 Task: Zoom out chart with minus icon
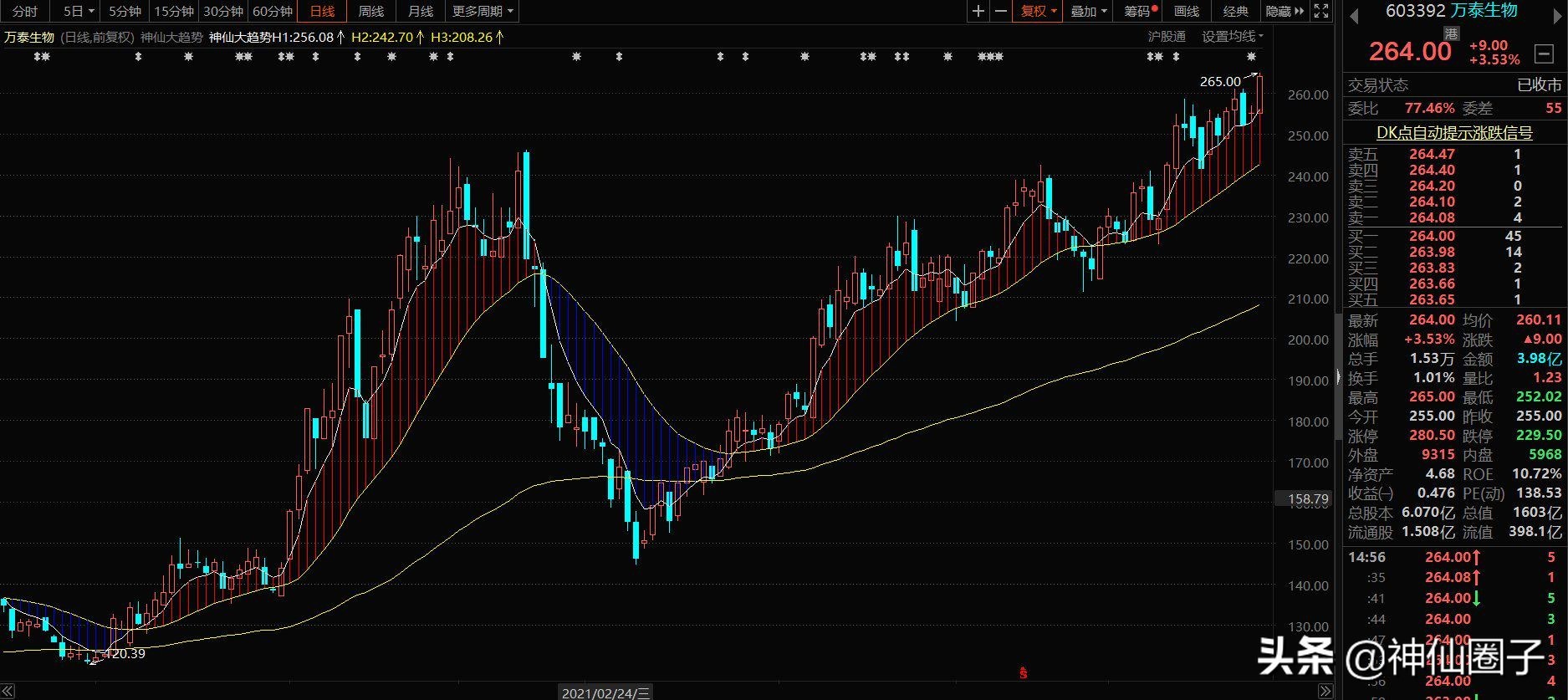(x=1001, y=11)
